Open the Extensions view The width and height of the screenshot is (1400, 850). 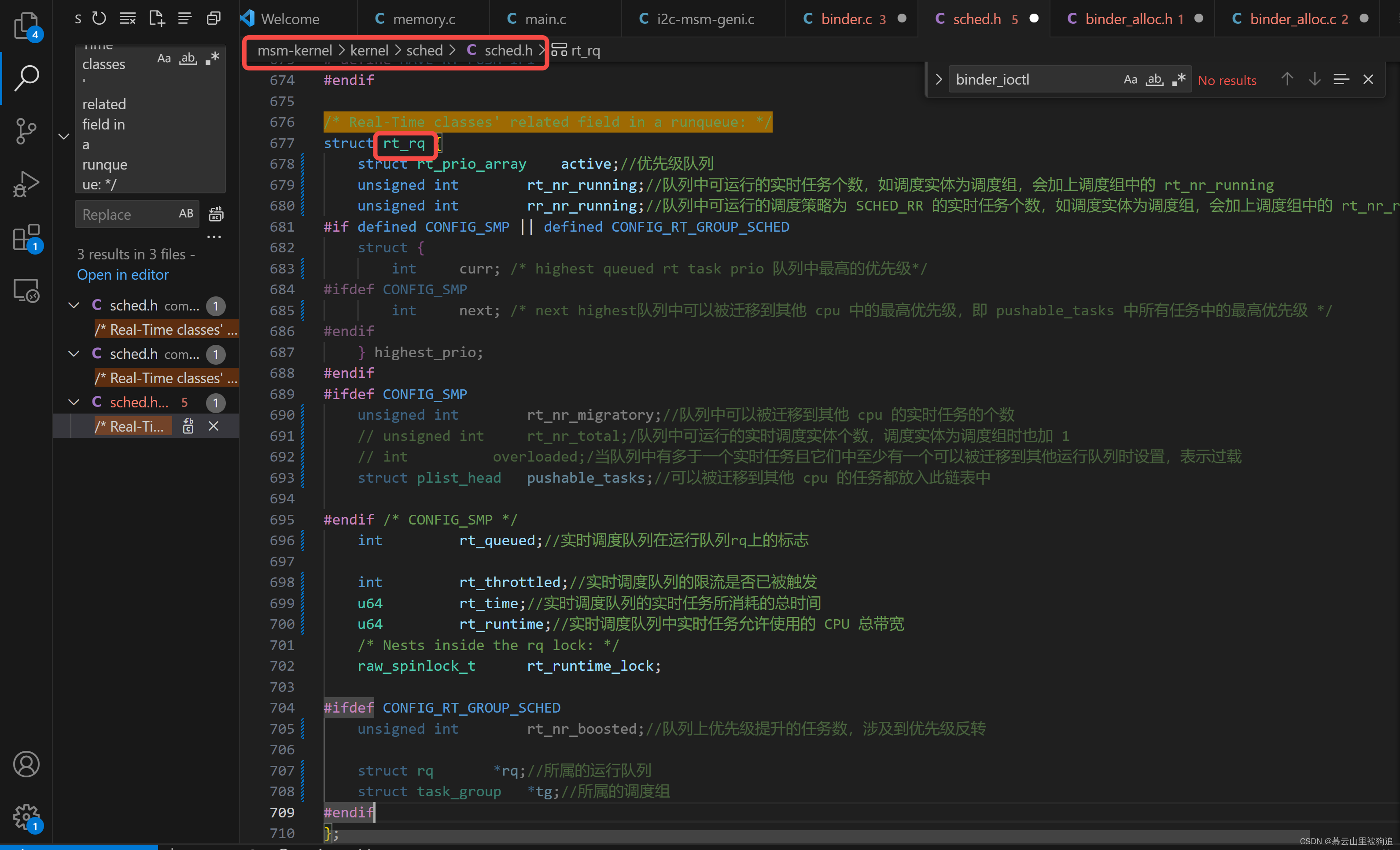[x=26, y=238]
